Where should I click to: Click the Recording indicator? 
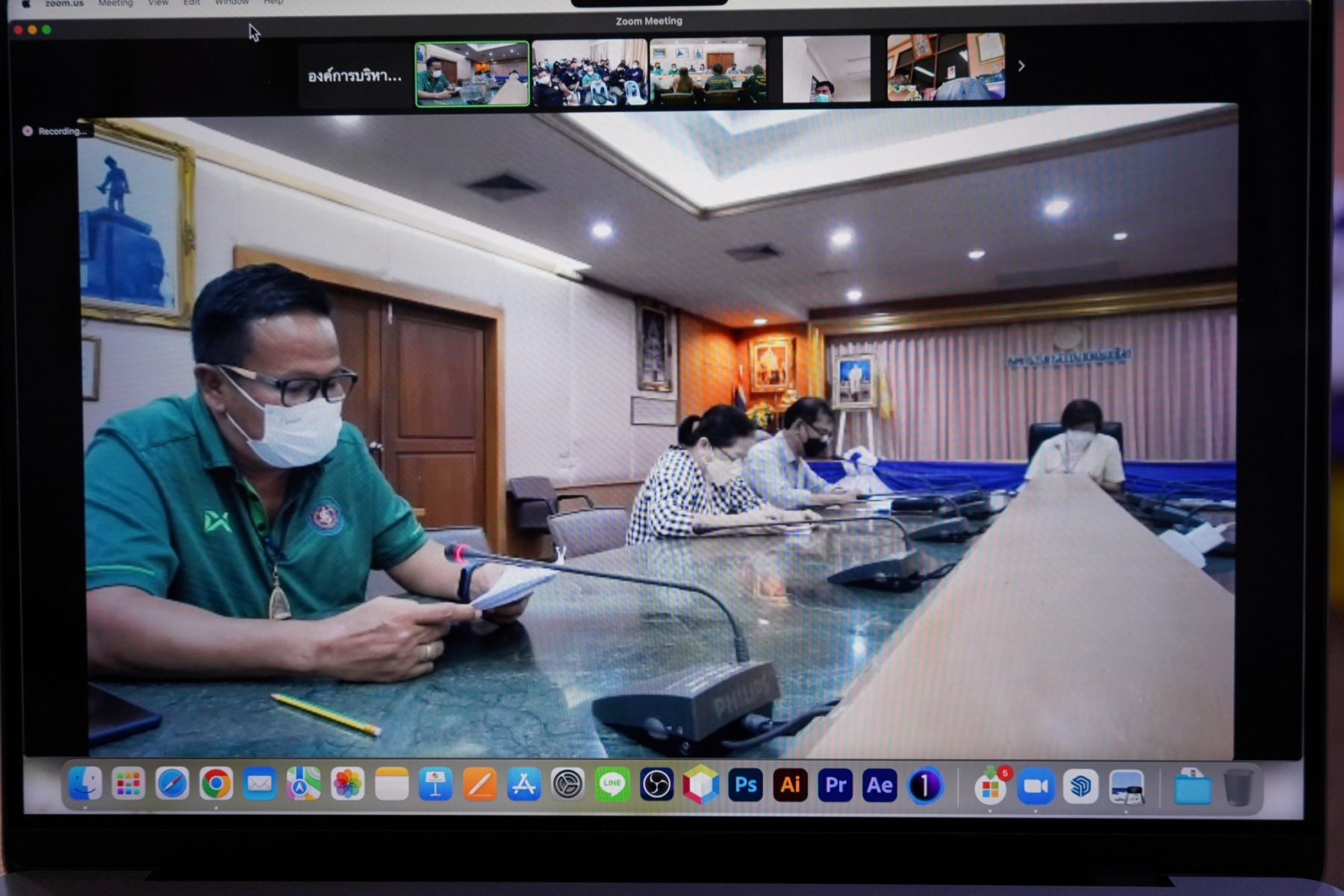point(56,131)
